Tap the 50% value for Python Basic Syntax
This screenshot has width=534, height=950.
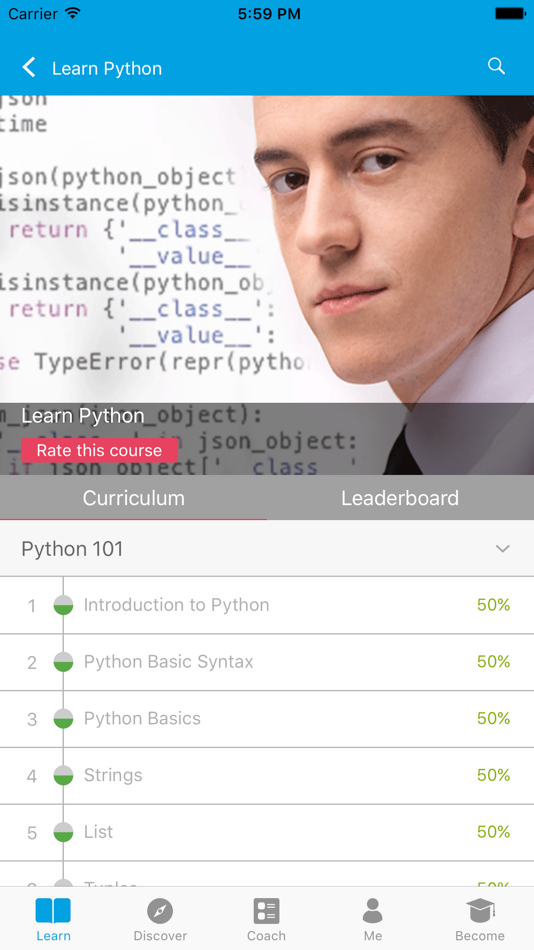(493, 662)
